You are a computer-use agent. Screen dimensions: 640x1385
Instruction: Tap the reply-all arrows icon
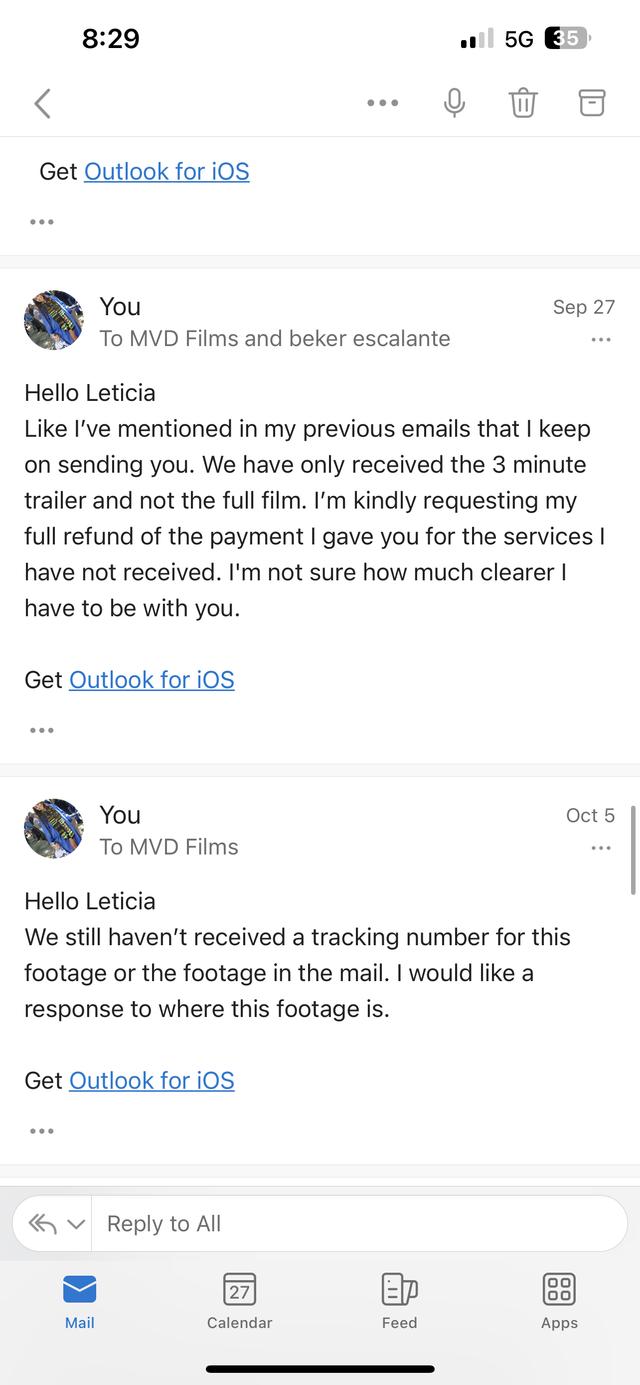tap(42, 1223)
